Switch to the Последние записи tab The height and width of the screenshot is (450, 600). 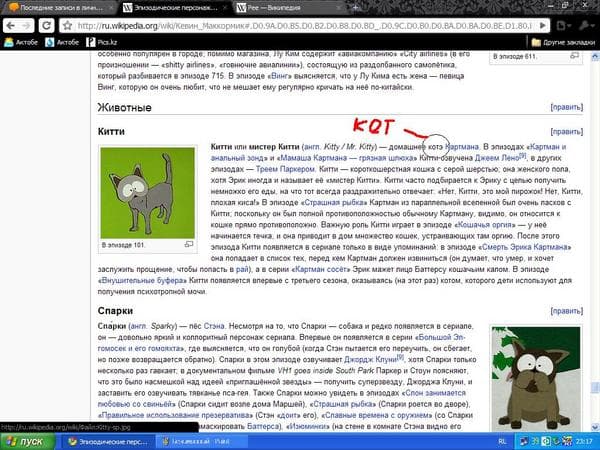pos(59,7)
